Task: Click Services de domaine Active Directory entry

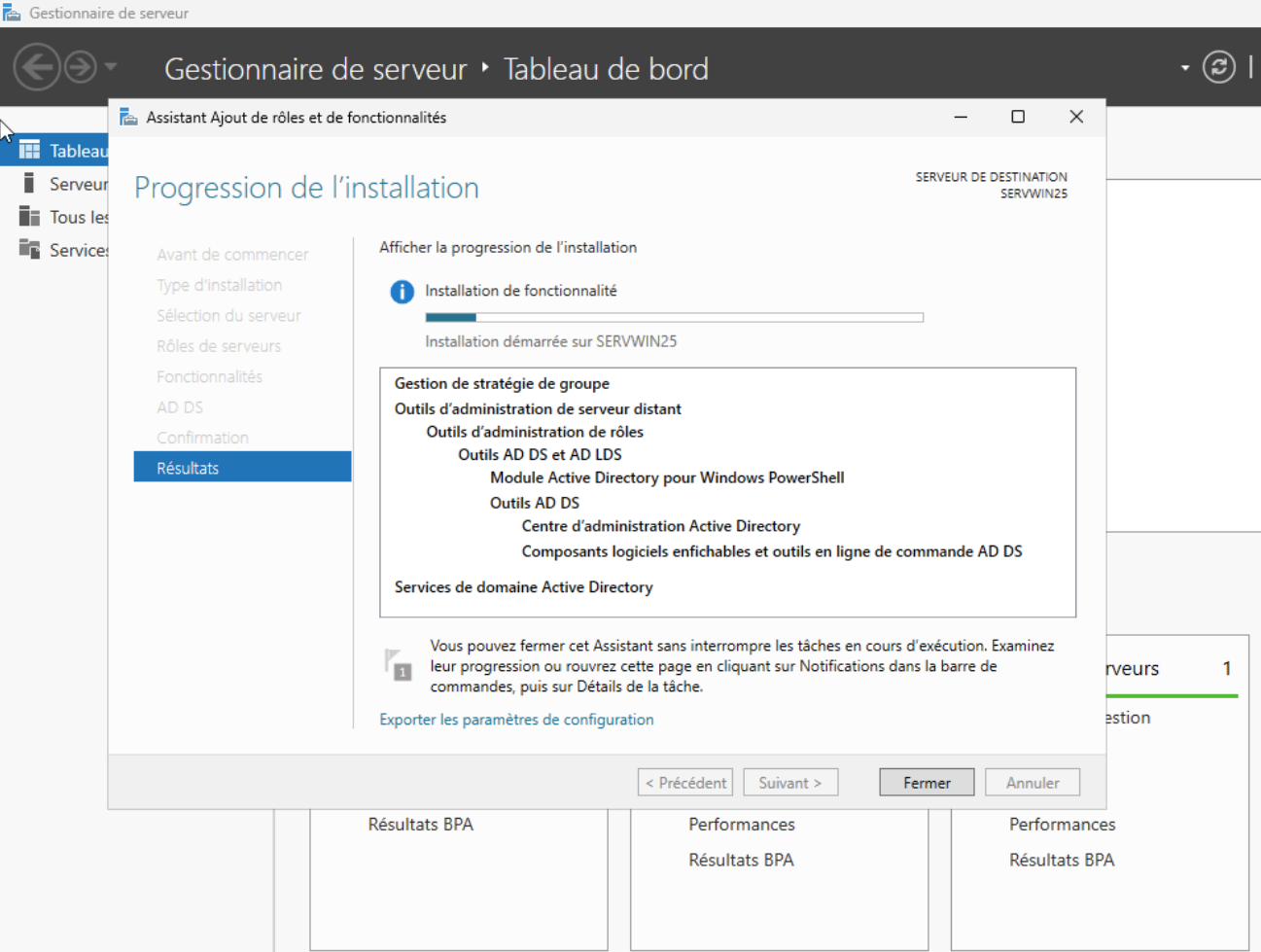Action: [523, 587]
